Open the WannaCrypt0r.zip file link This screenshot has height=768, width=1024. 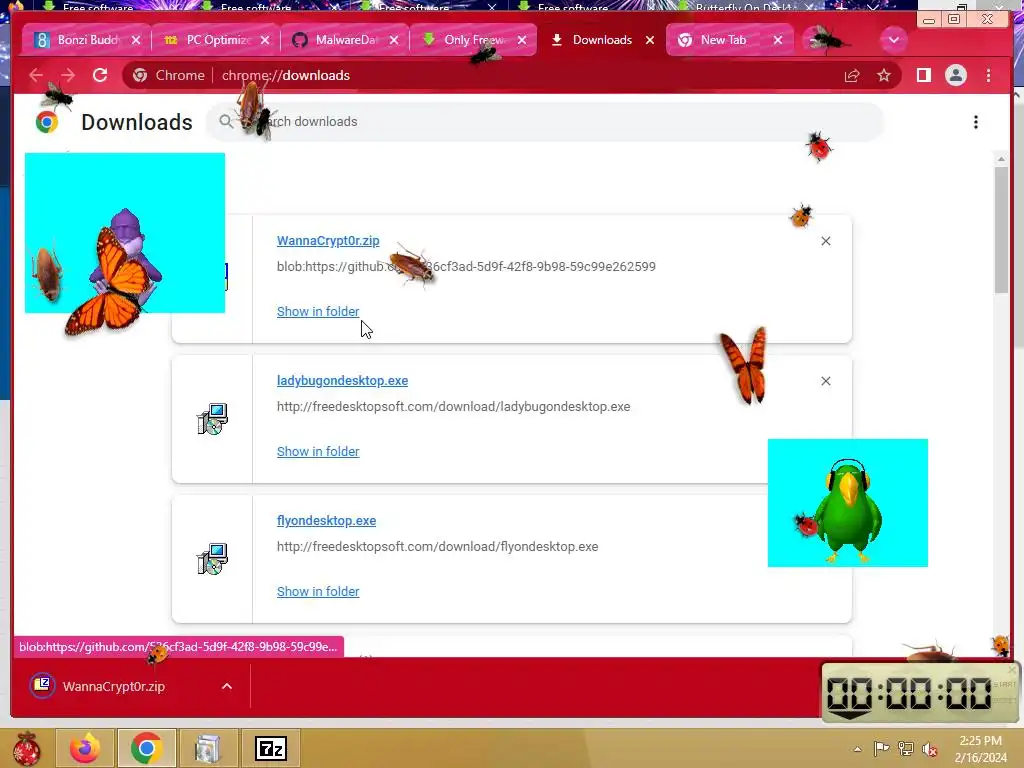click(x=328, y=240)
